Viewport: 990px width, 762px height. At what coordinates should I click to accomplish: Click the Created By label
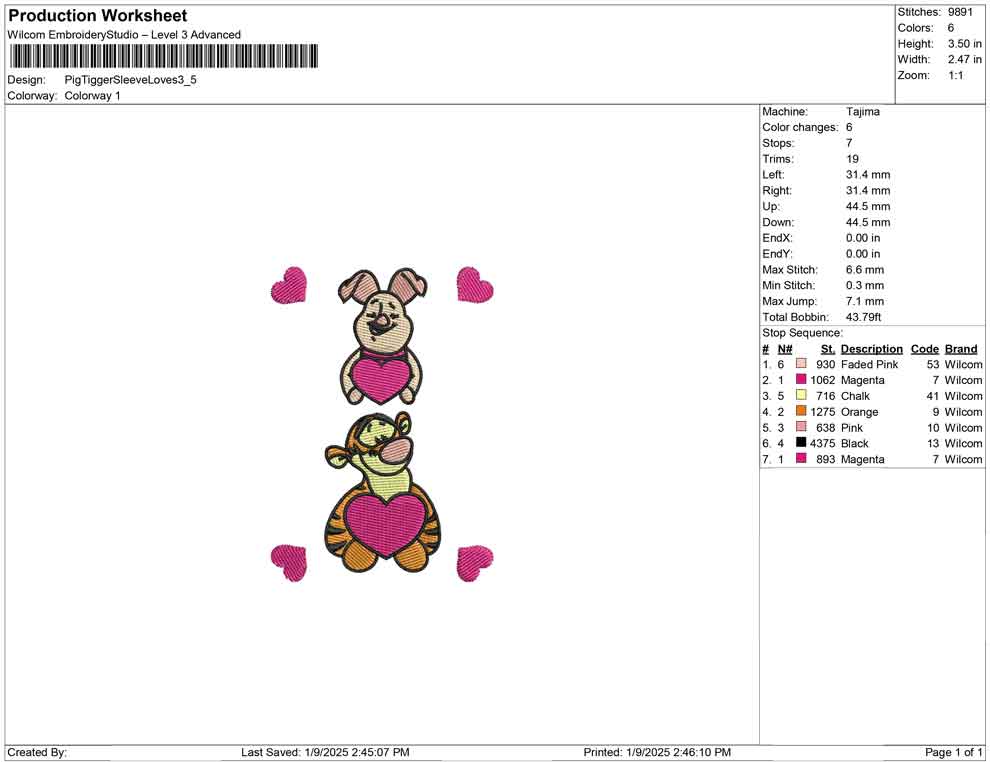pyautogui.click(x=37, y=752)
